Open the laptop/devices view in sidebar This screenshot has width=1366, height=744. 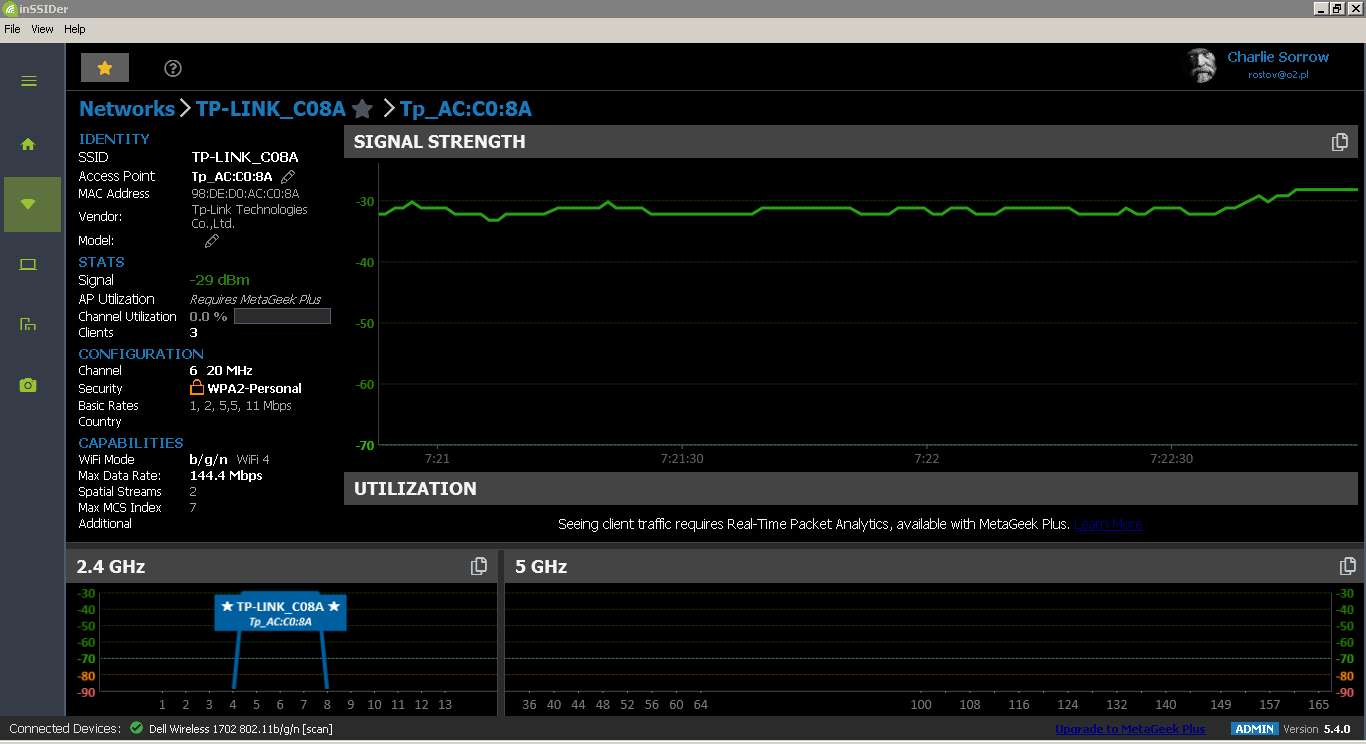coord(29,264)
